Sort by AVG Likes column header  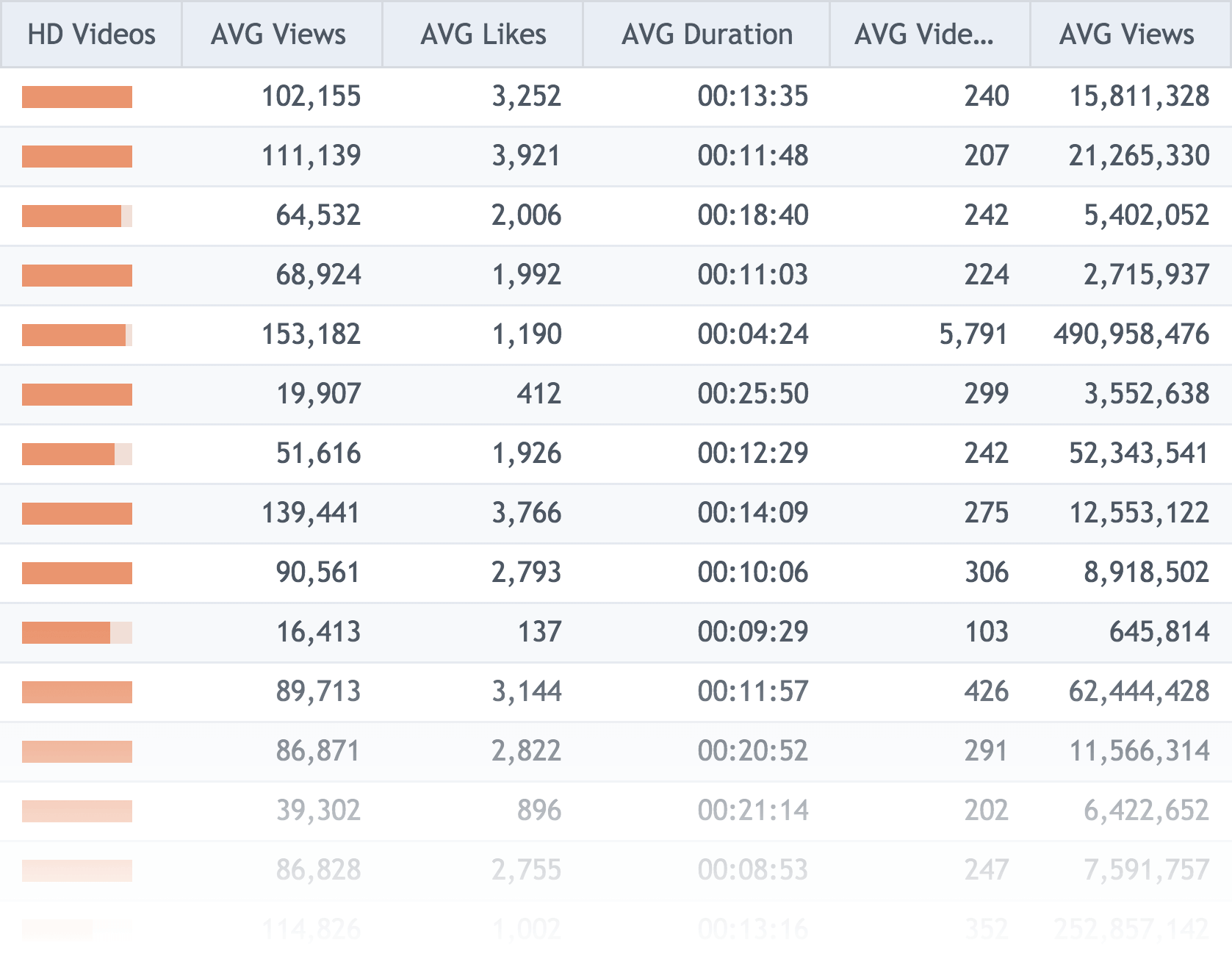tap(483, 35)
